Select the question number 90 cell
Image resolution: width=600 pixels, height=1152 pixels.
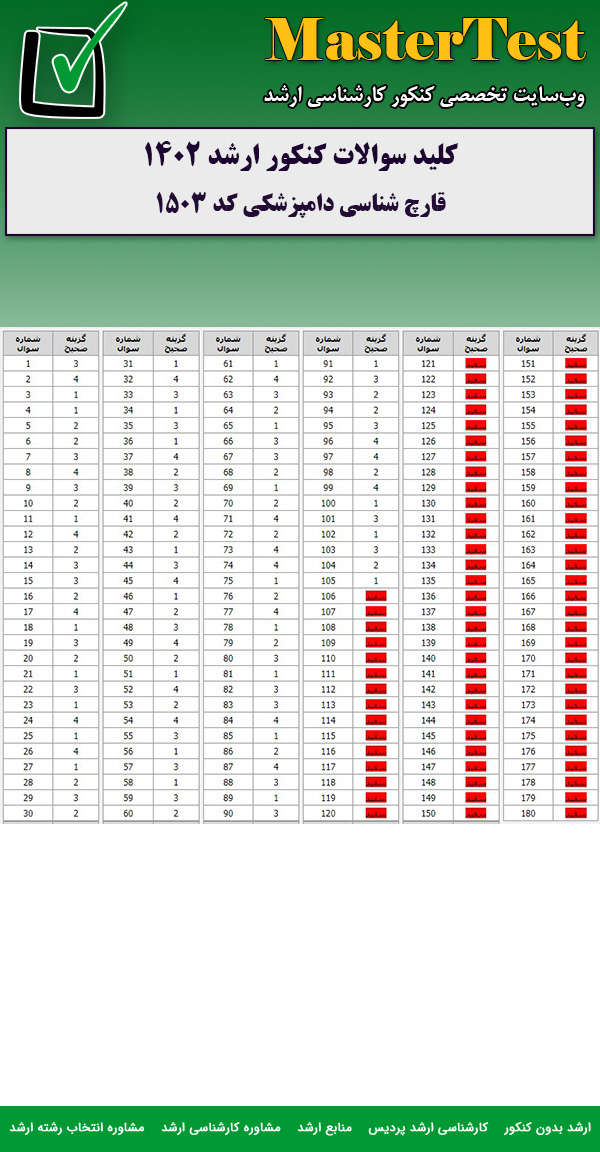[x=228, y=813]
